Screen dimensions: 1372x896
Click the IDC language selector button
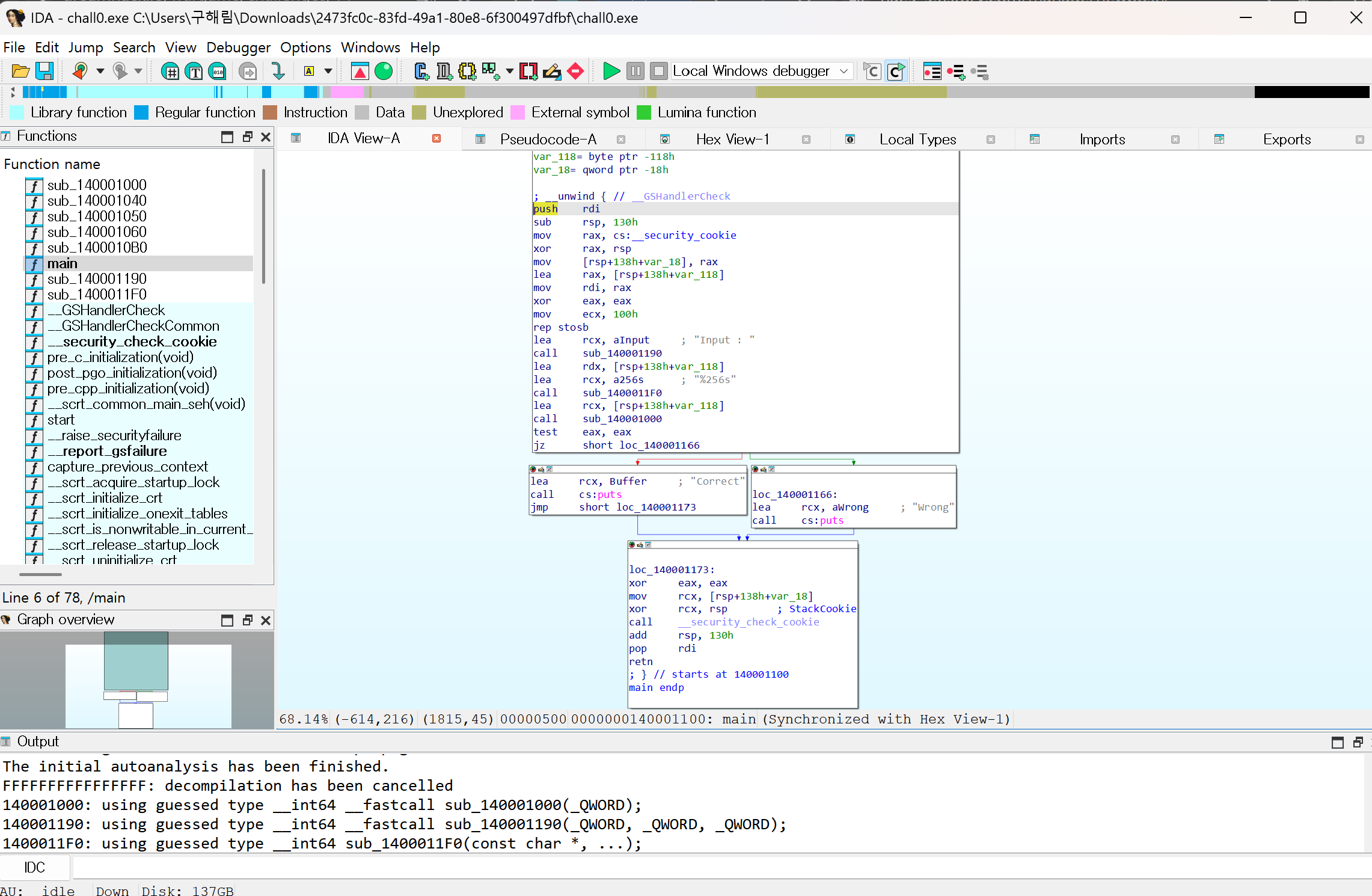pos(35,867)
